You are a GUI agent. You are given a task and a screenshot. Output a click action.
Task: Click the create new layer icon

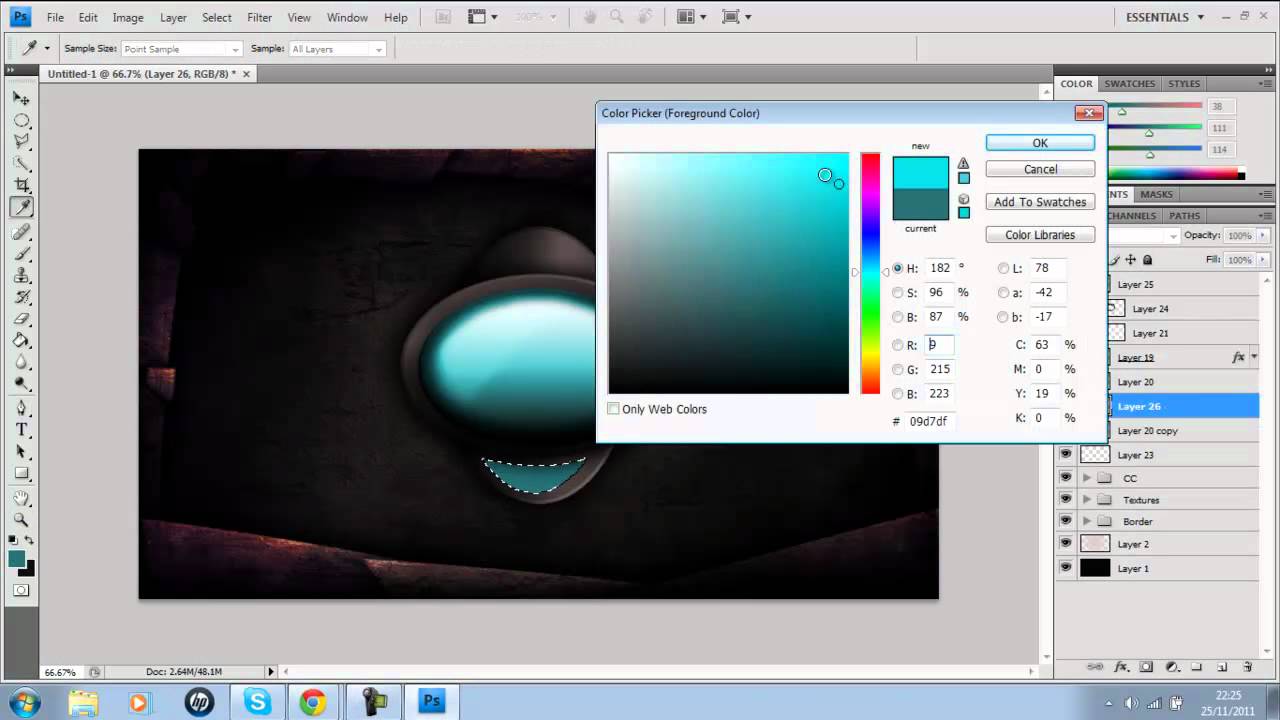point(1222,667)
